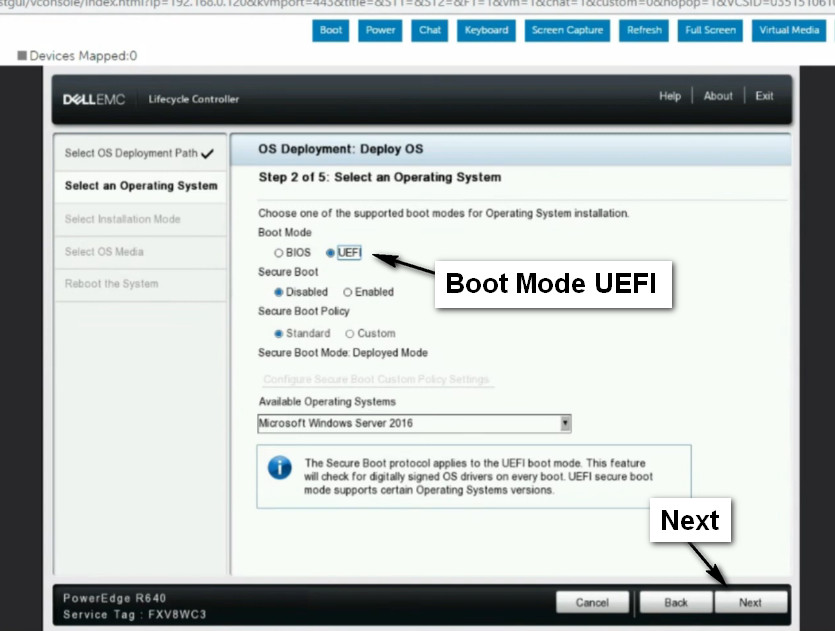Take a Screen Capture

[567, 30]
